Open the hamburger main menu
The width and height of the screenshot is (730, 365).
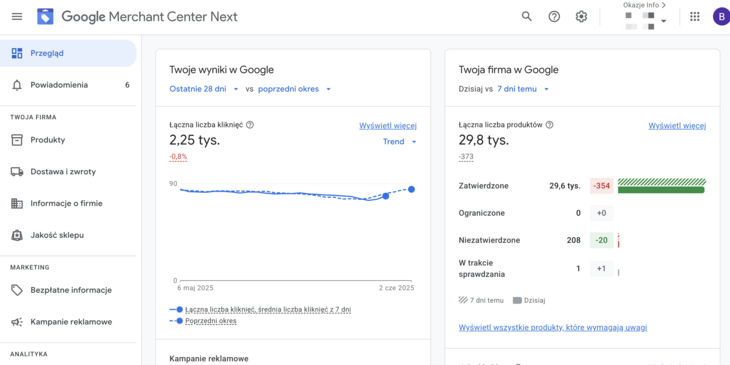pyautogui.click(x=17, y=17)
